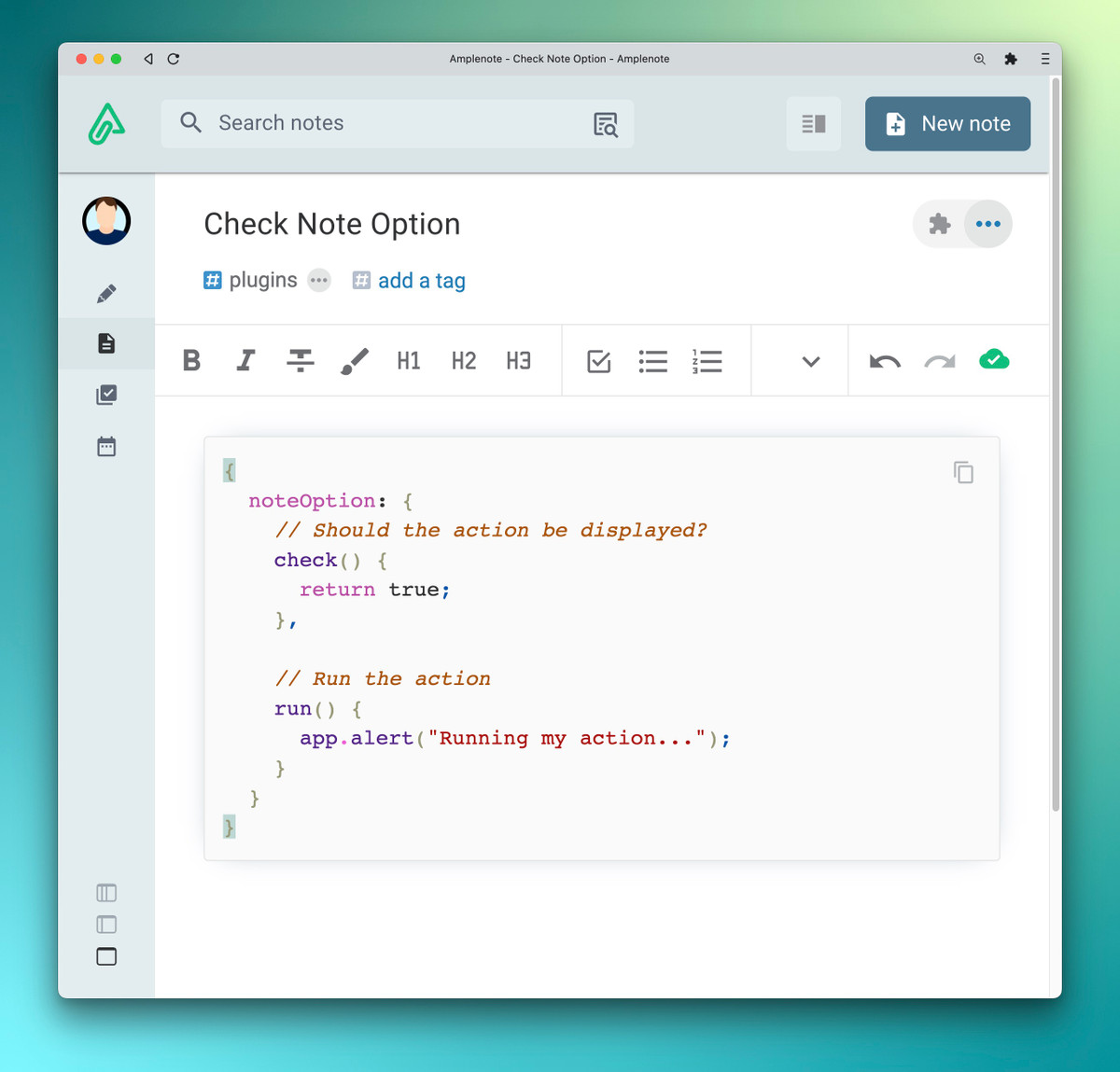Apply strikethrough formatting

(x=300, y=360)
